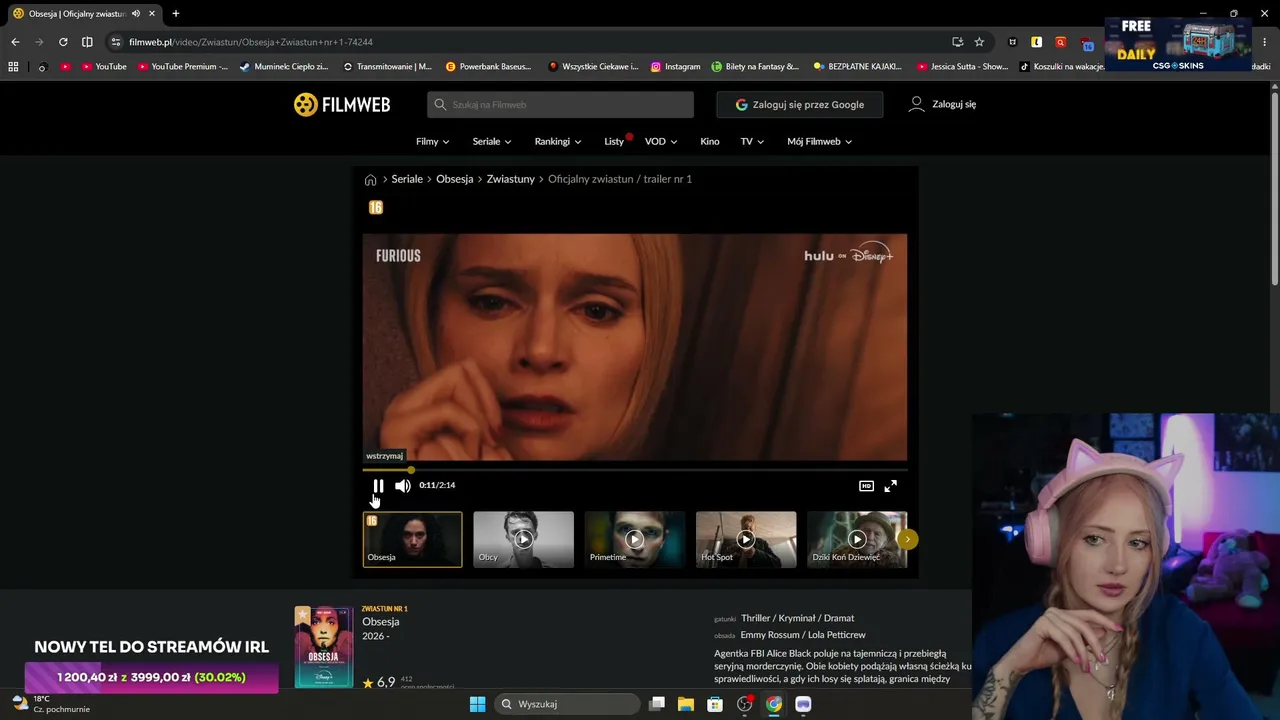Open the Thriller genre link
The image size is (1280, 720).
(756, 618)
